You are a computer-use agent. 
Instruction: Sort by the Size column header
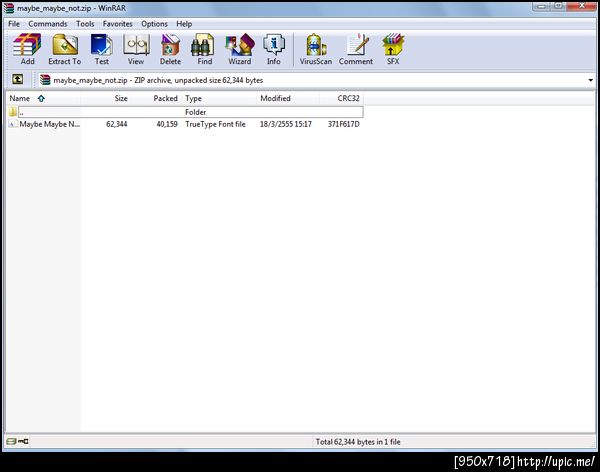click(x=106, y=98)
